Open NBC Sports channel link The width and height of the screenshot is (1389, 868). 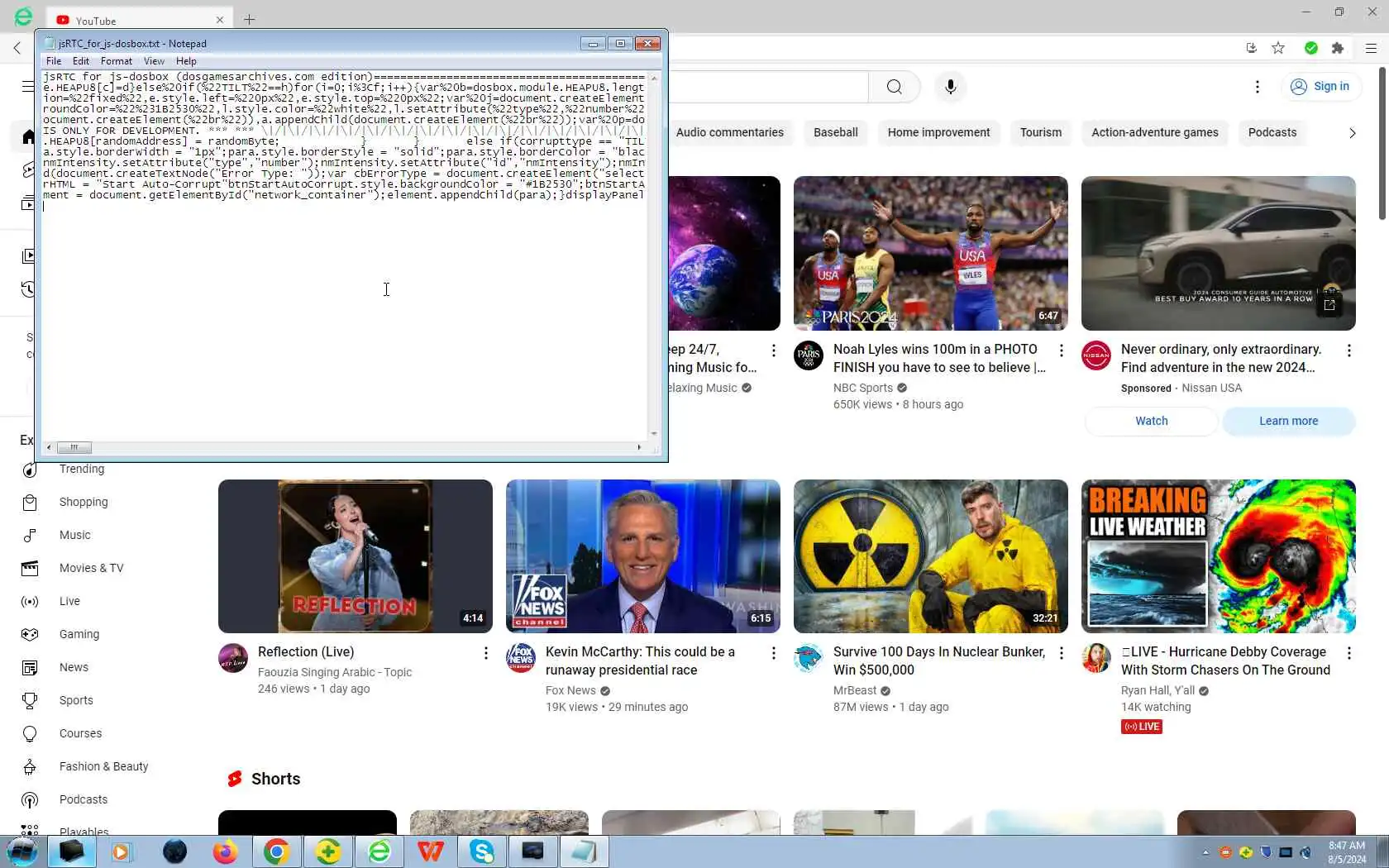863,388
